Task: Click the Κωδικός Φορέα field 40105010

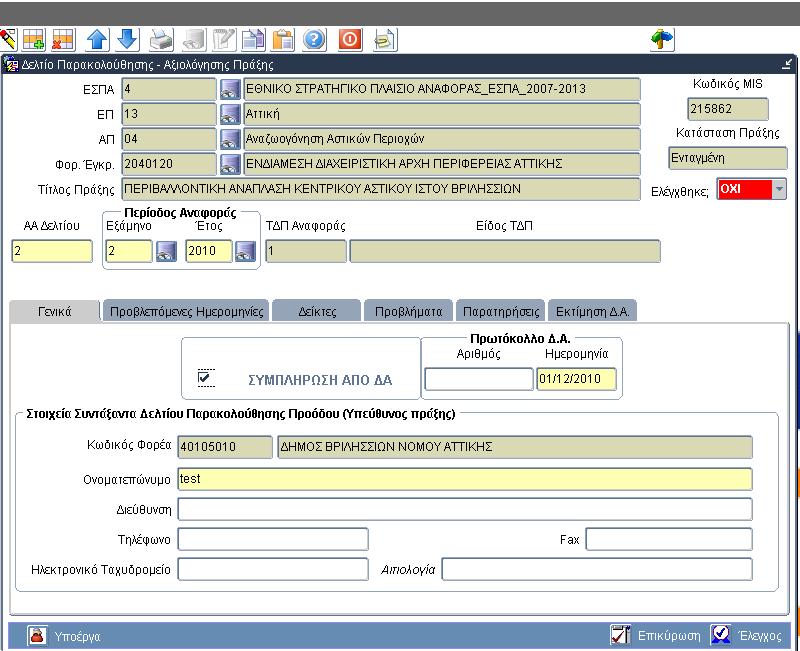Action: (x=225, y=447)
